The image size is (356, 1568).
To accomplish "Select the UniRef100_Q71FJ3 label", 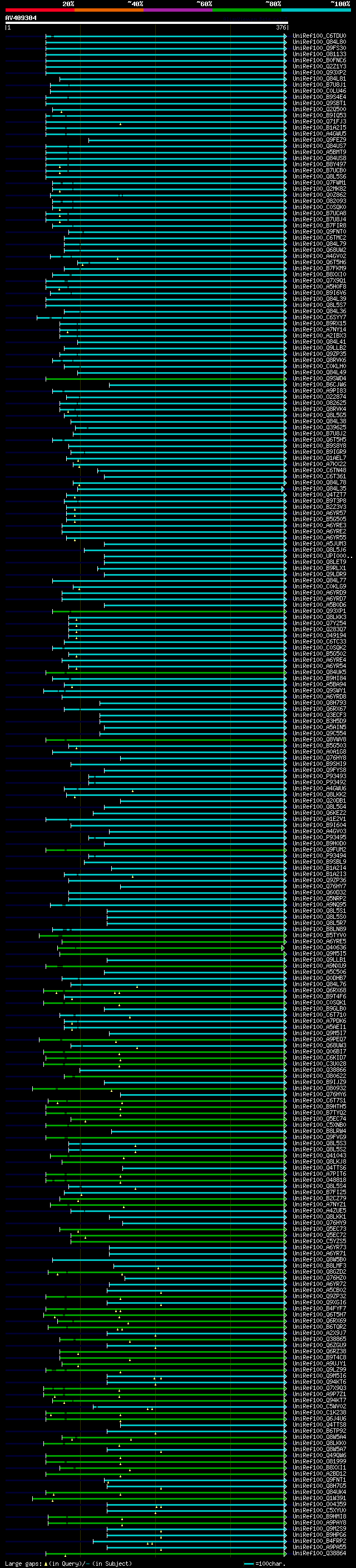I will tap(319, 121).
